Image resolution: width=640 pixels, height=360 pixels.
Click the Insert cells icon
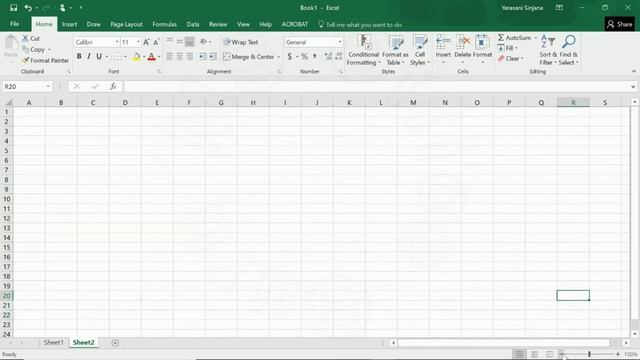(x=443, y=42)
